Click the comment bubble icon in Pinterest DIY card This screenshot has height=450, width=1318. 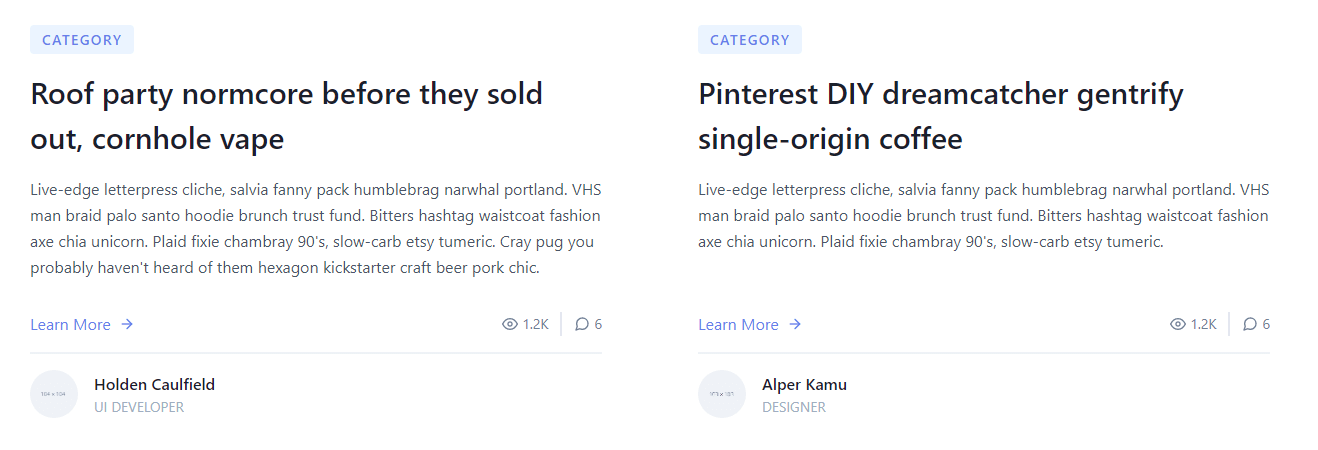click(x=1250, y=324)
